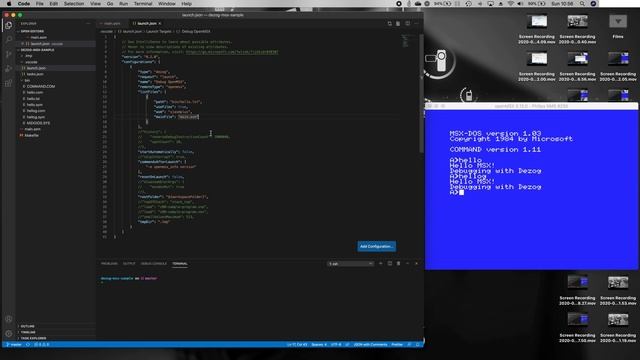Click the new terminal plus icon

[x=381, y=264]
